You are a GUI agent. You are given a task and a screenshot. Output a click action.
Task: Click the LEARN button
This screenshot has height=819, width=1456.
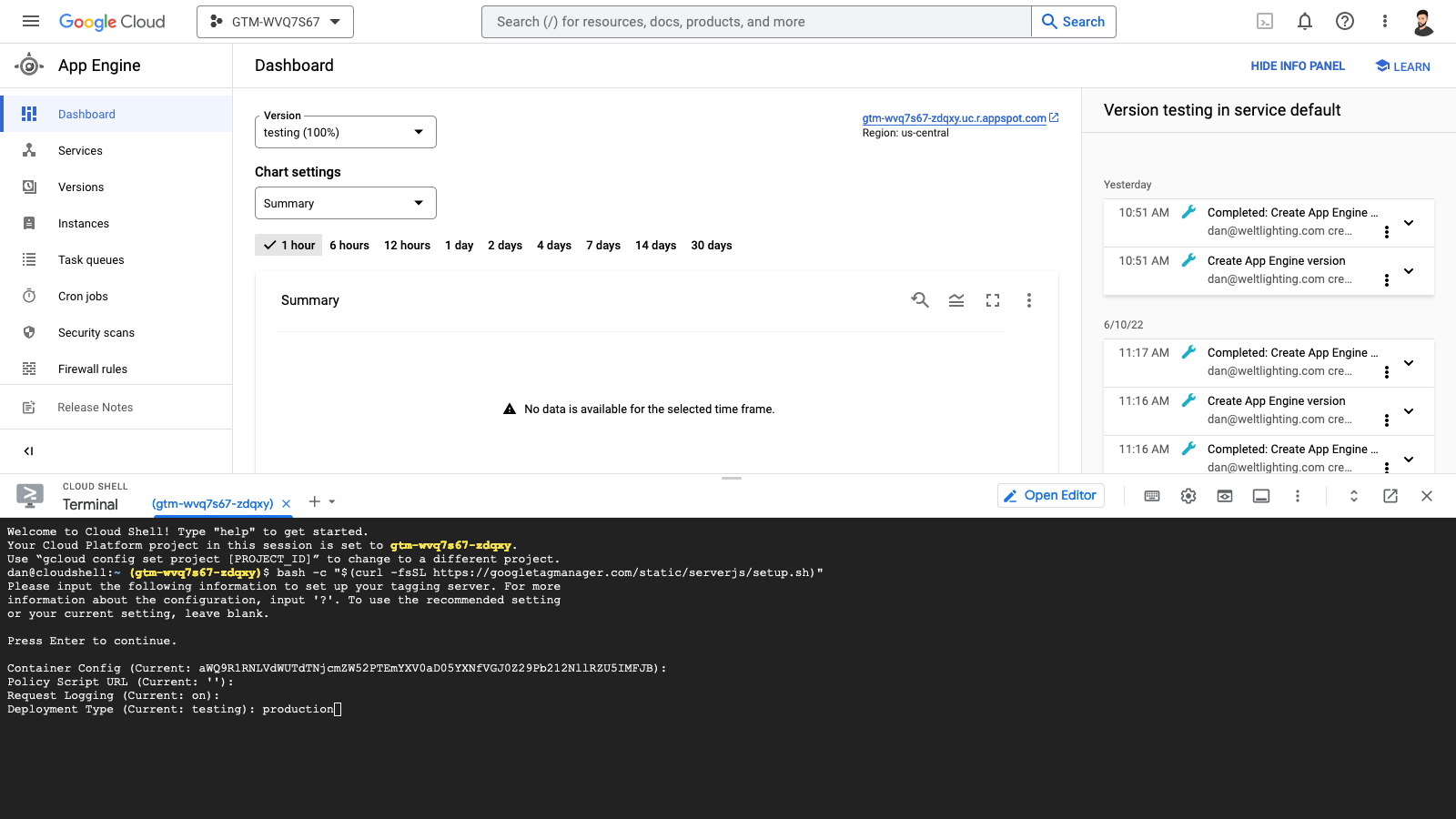(x=1402, y=66)
